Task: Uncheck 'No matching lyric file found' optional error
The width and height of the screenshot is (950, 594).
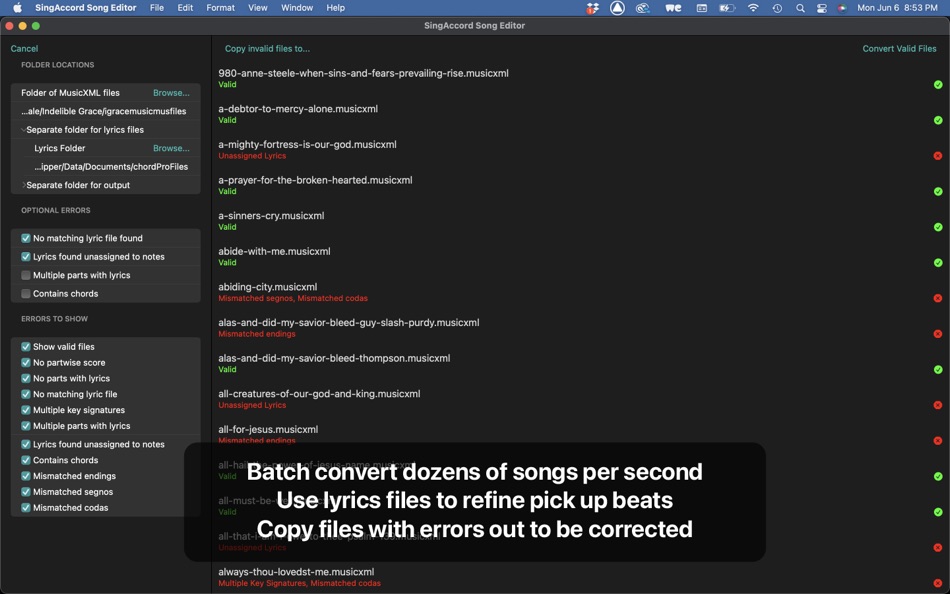Action: point(25,238)
